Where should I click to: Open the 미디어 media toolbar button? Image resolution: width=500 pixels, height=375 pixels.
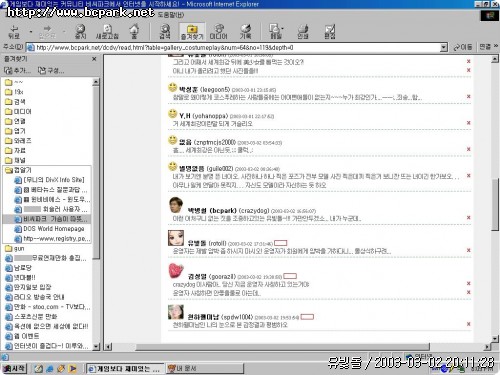[x=218, y=32]
